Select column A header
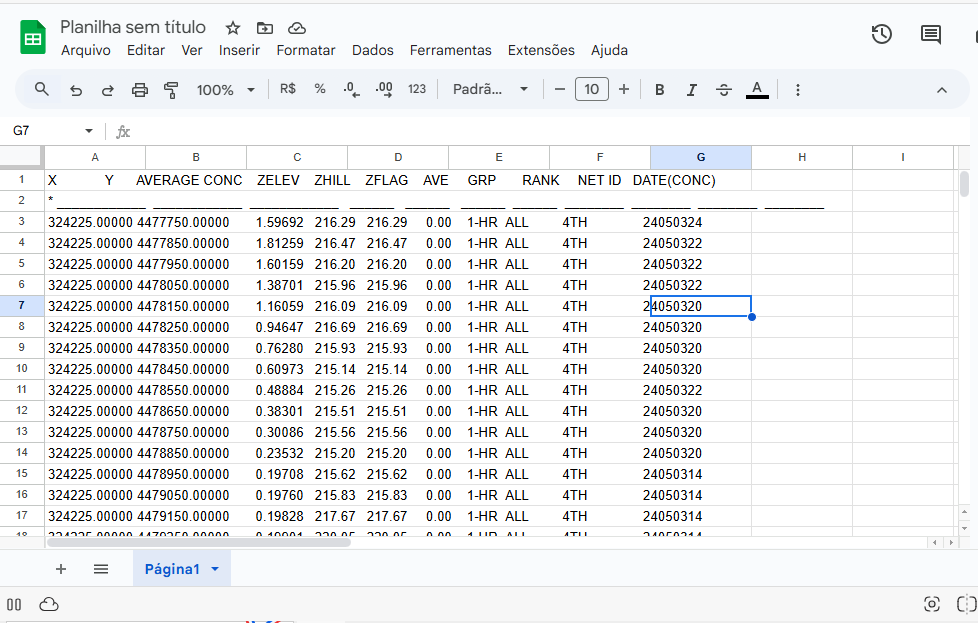This screenshot has height=623, width=978. tap(95, 158)
